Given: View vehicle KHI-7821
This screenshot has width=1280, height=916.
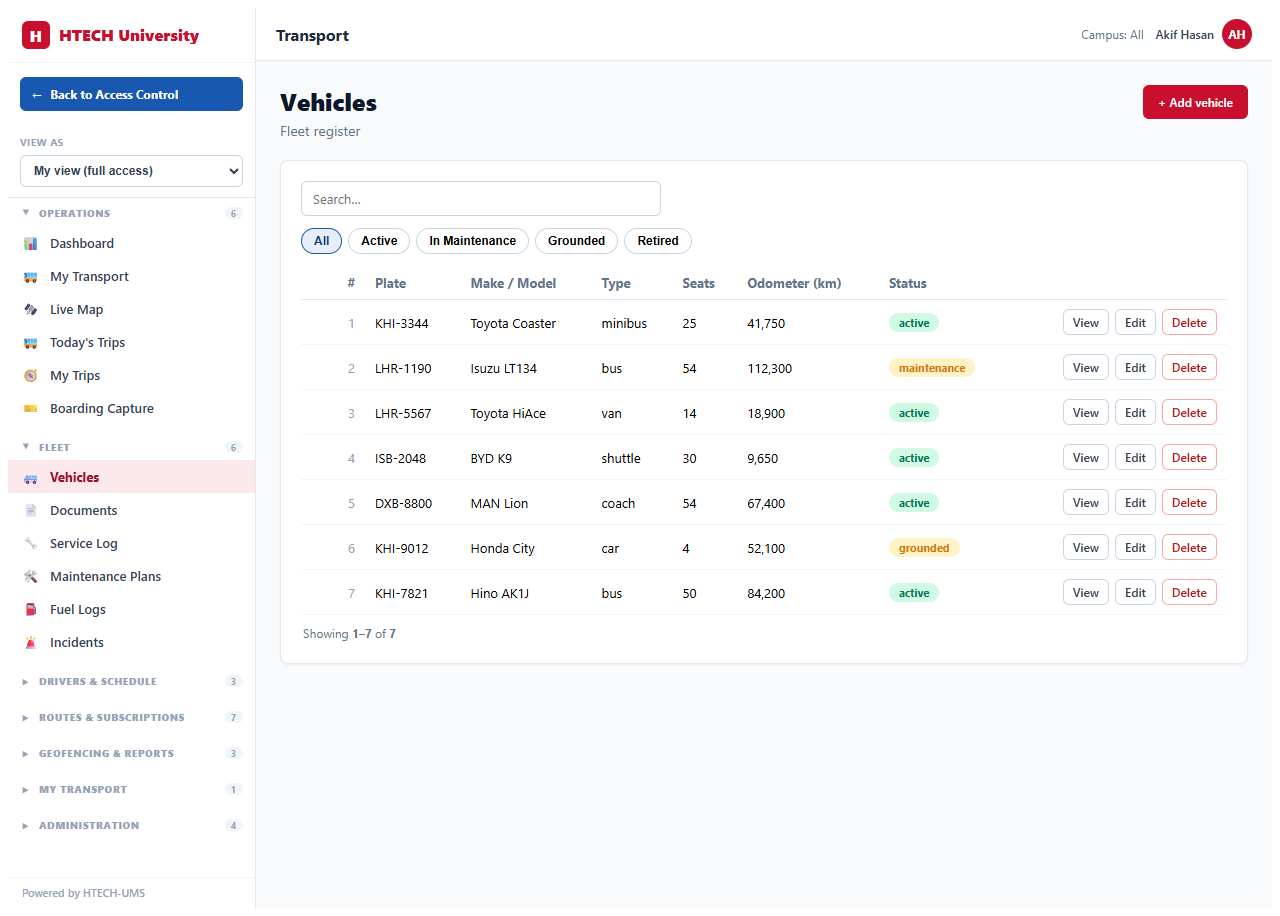Looking at the screenshot, I should (1086, 593).
